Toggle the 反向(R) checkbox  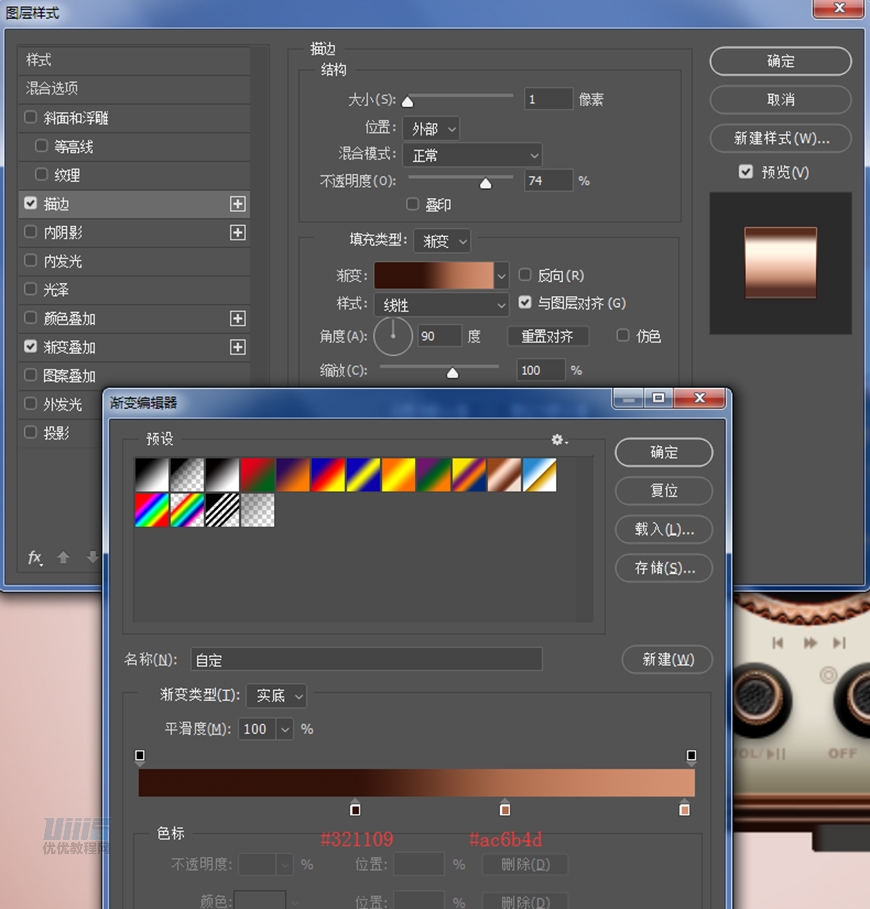tap(525, 275)
